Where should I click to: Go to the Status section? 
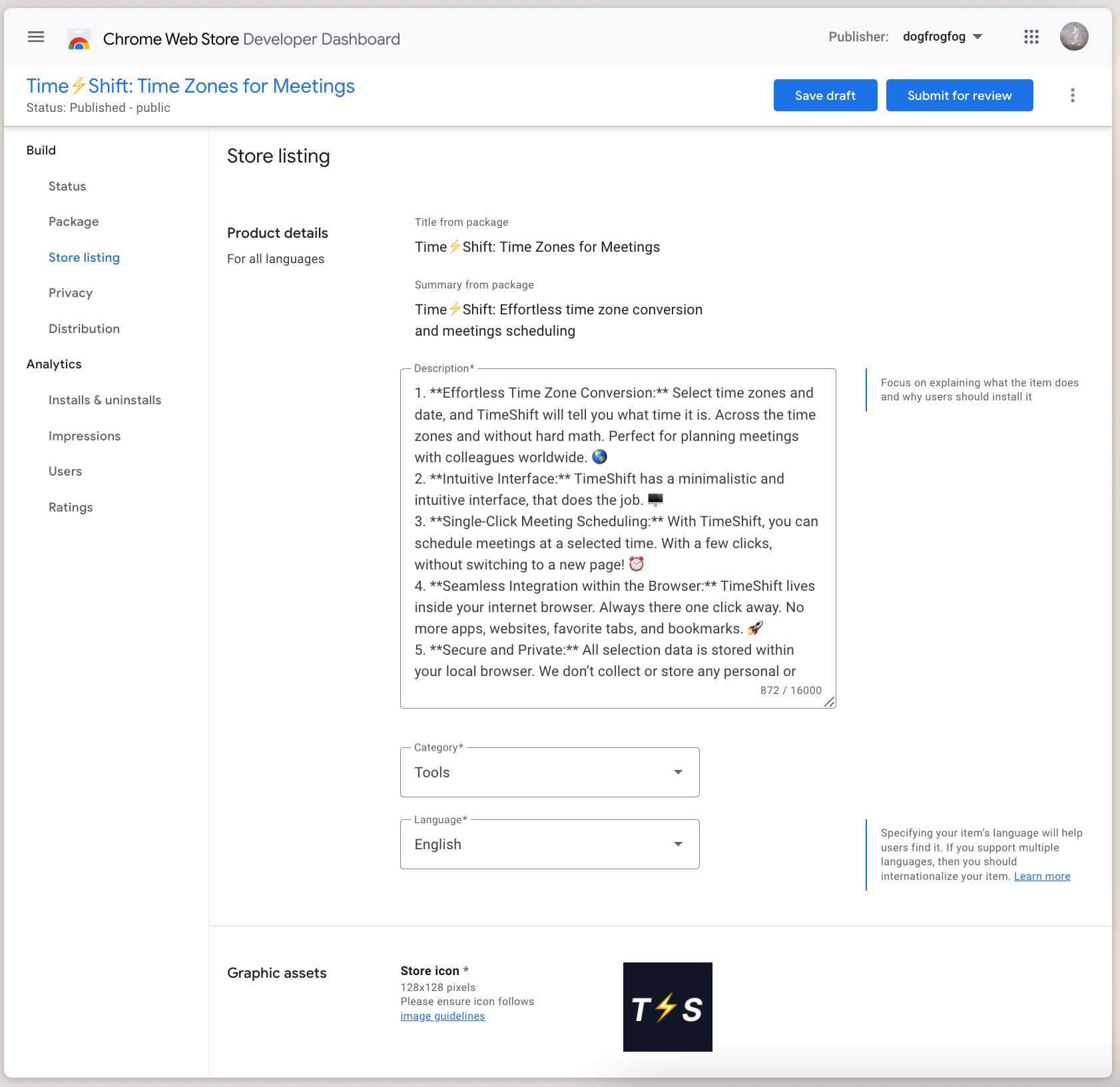(67, 186)
